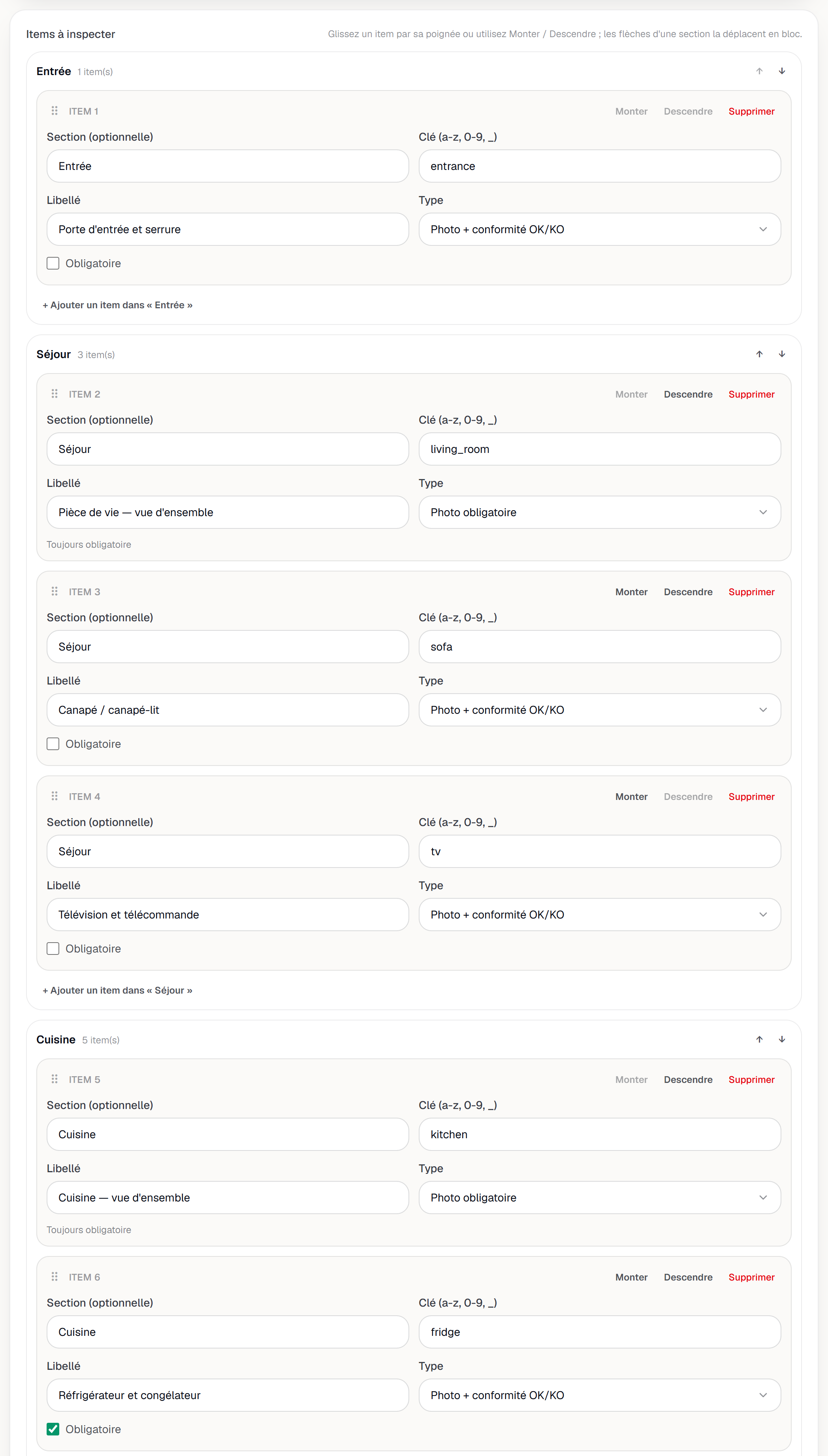Grab the drag handle of ITEM 4
Viewport: 828px width, 1456px height.
tap(55, 796)
